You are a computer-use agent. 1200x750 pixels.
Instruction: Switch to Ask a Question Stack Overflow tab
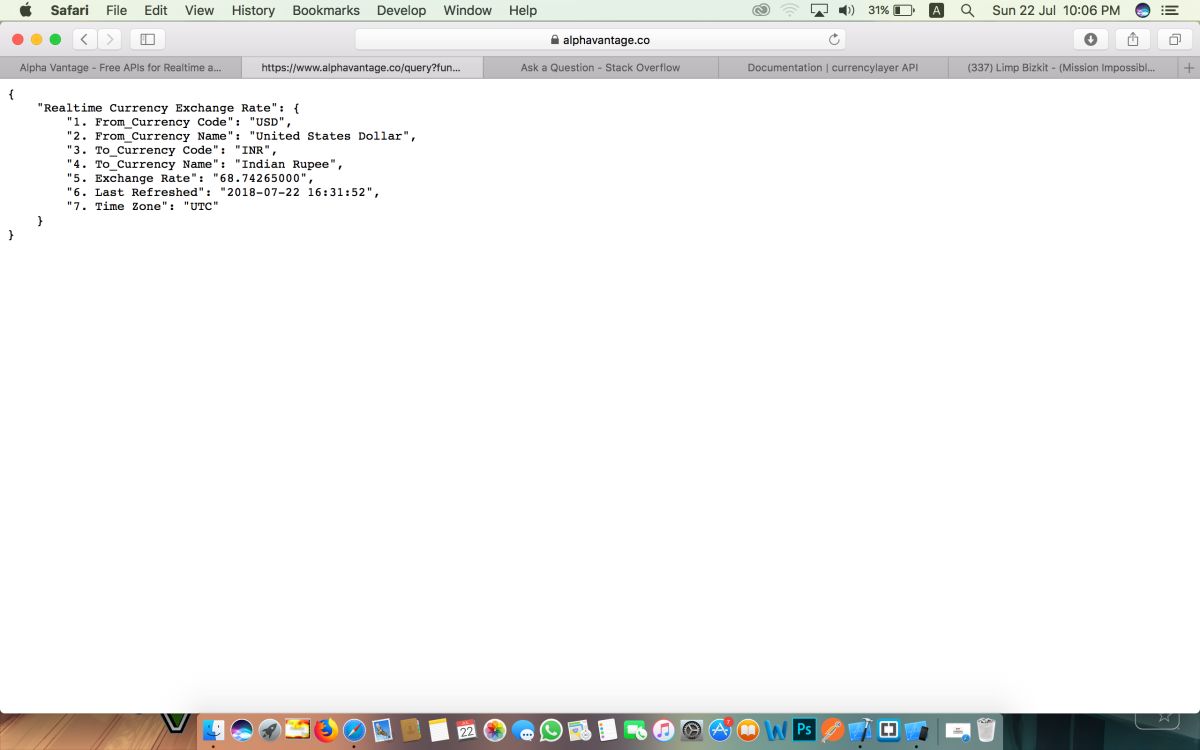[600, 68]
